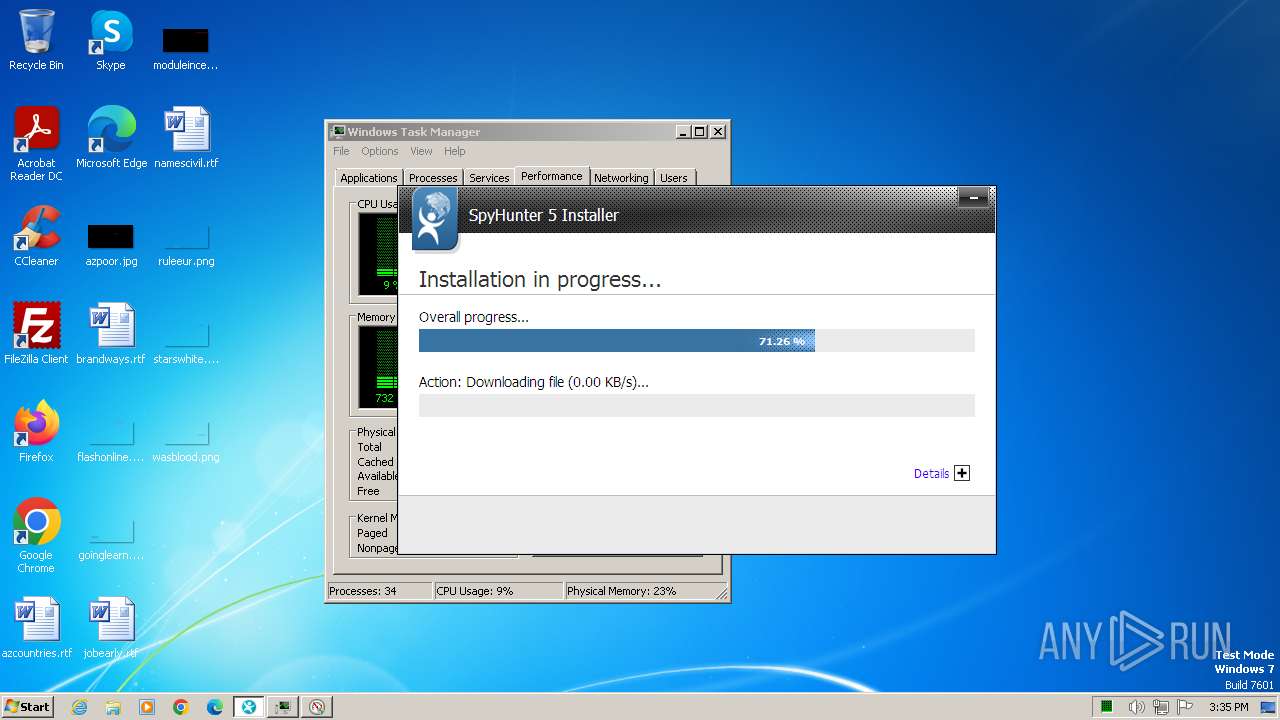Click 'Processes: 34' in the status bar
Image resolution: width=1280 pixels, height=720 pixels.
click(x=362, y=591)
